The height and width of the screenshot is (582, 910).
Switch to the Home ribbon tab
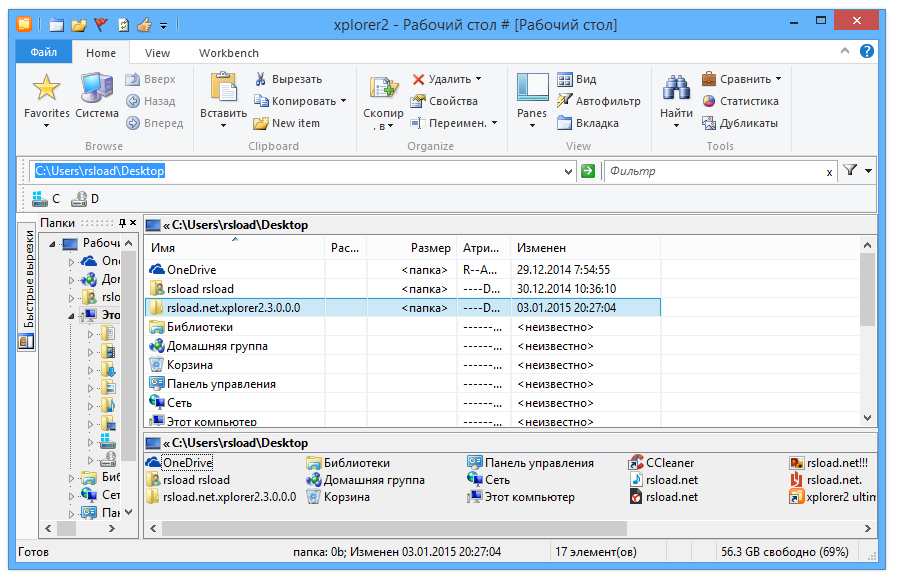click(101, 53)
